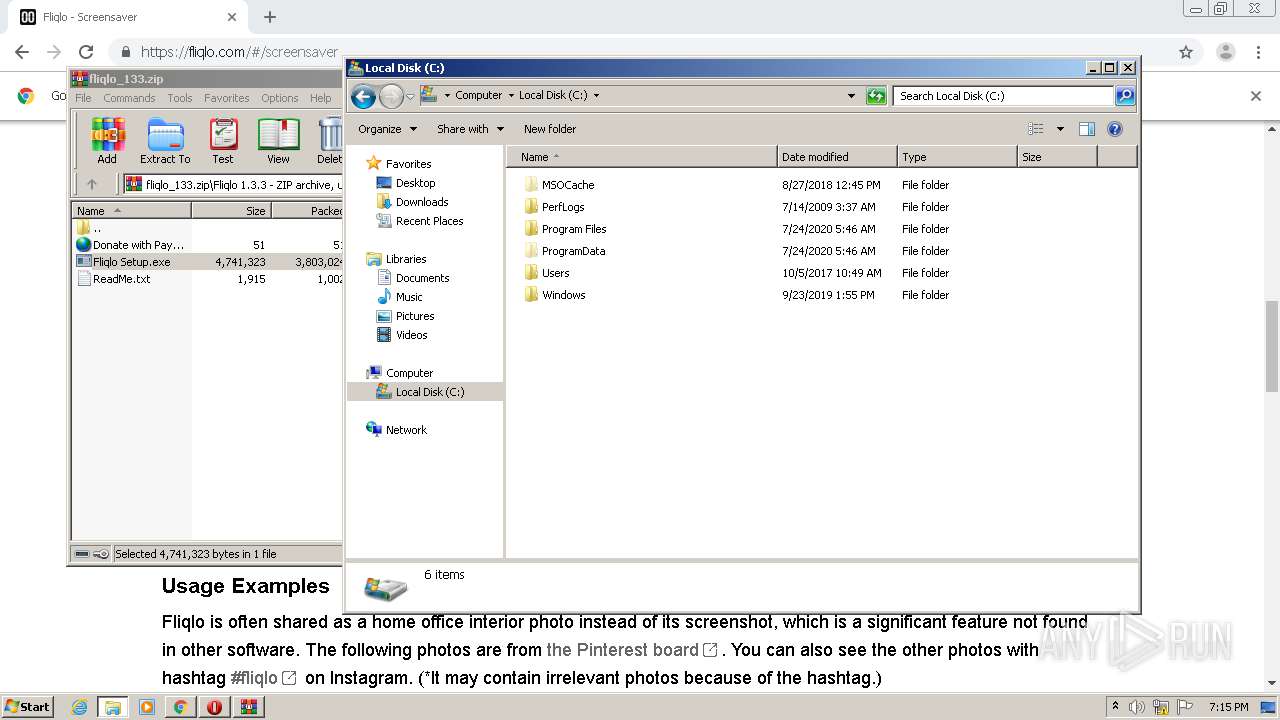Click the New folder button
This screenshot has width=1280, height=720.
[550, 129]
